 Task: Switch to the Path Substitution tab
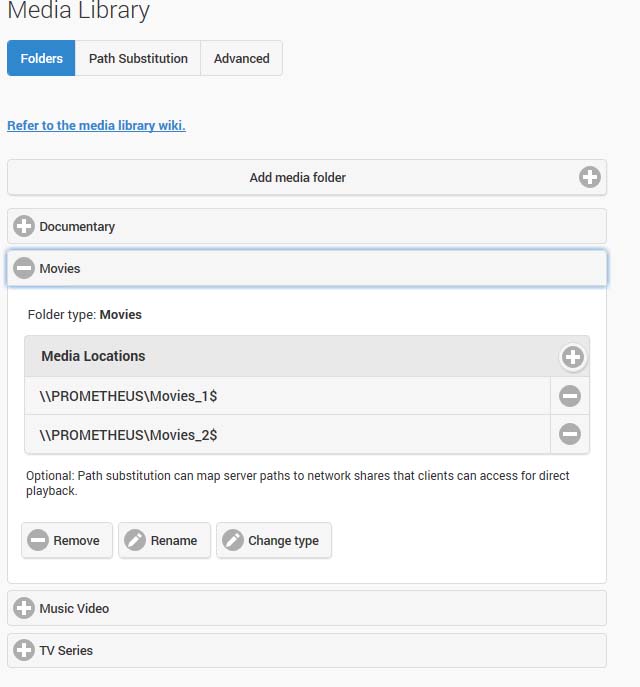pyautogui.click(x=138, y=58)
